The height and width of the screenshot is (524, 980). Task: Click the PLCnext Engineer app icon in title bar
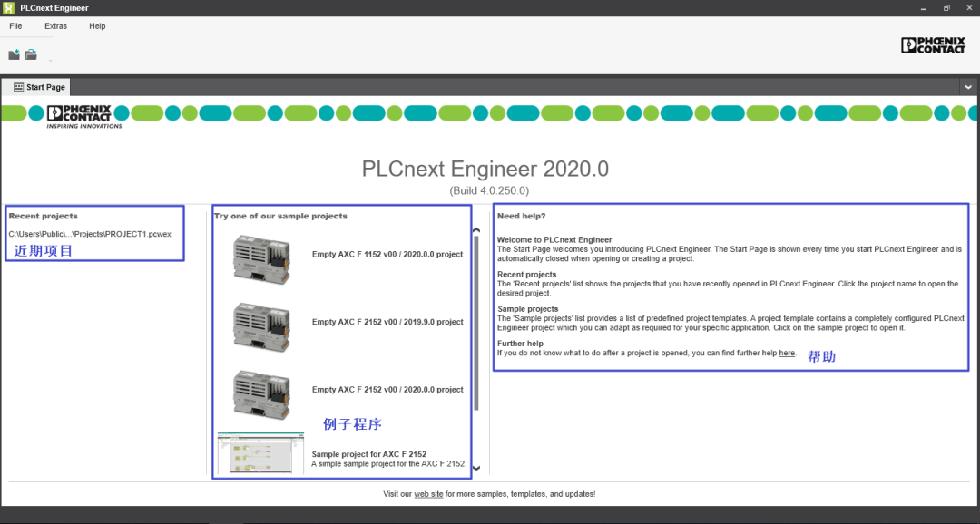click(9, 8)
